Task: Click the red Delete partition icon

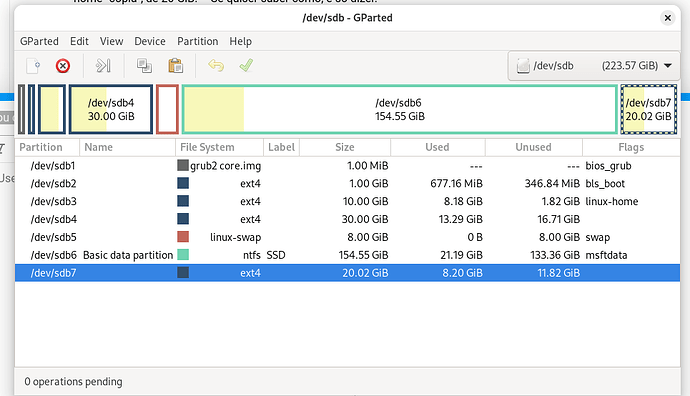Action: [63, 66]
